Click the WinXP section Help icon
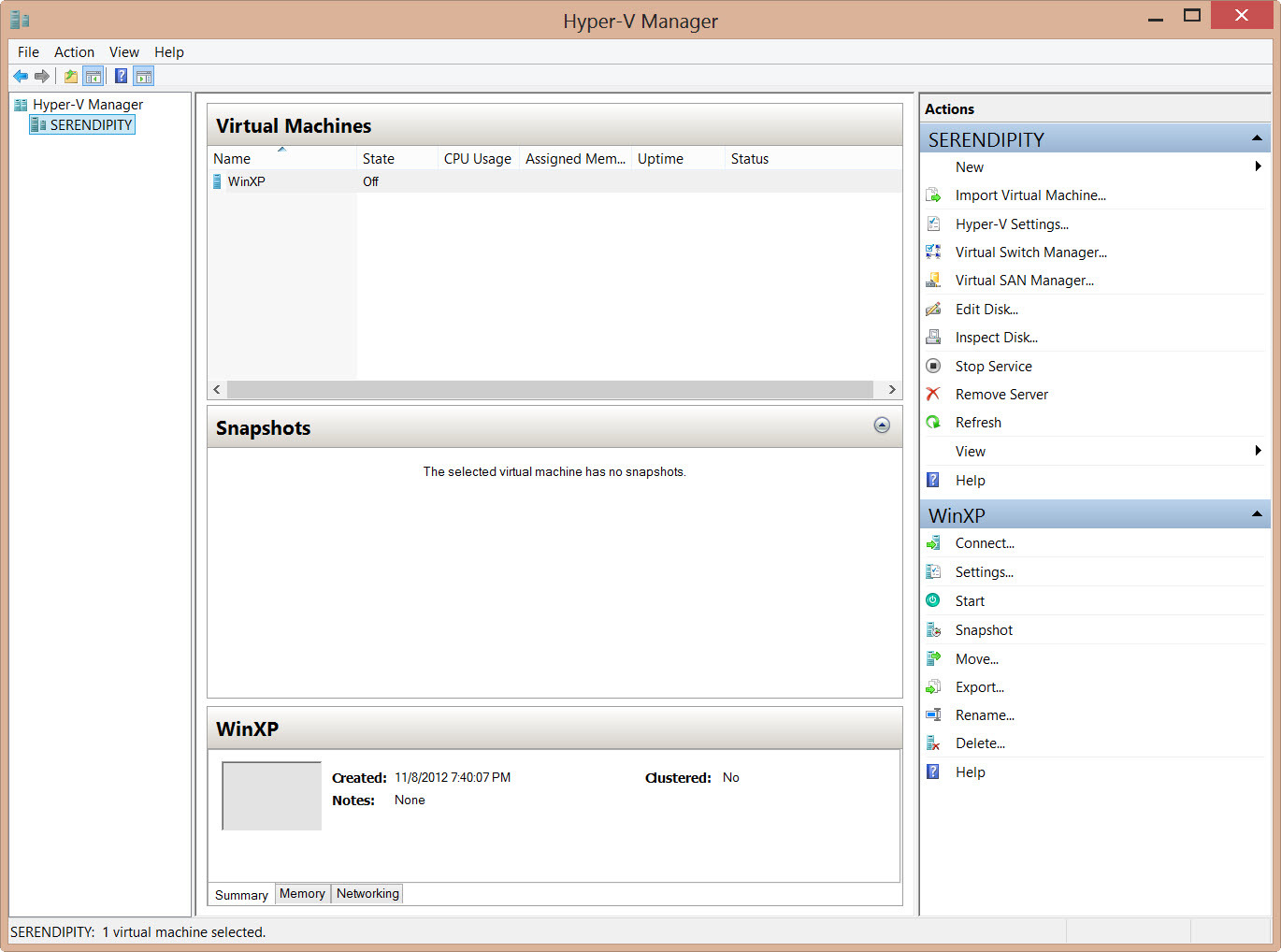 [933, 772]
